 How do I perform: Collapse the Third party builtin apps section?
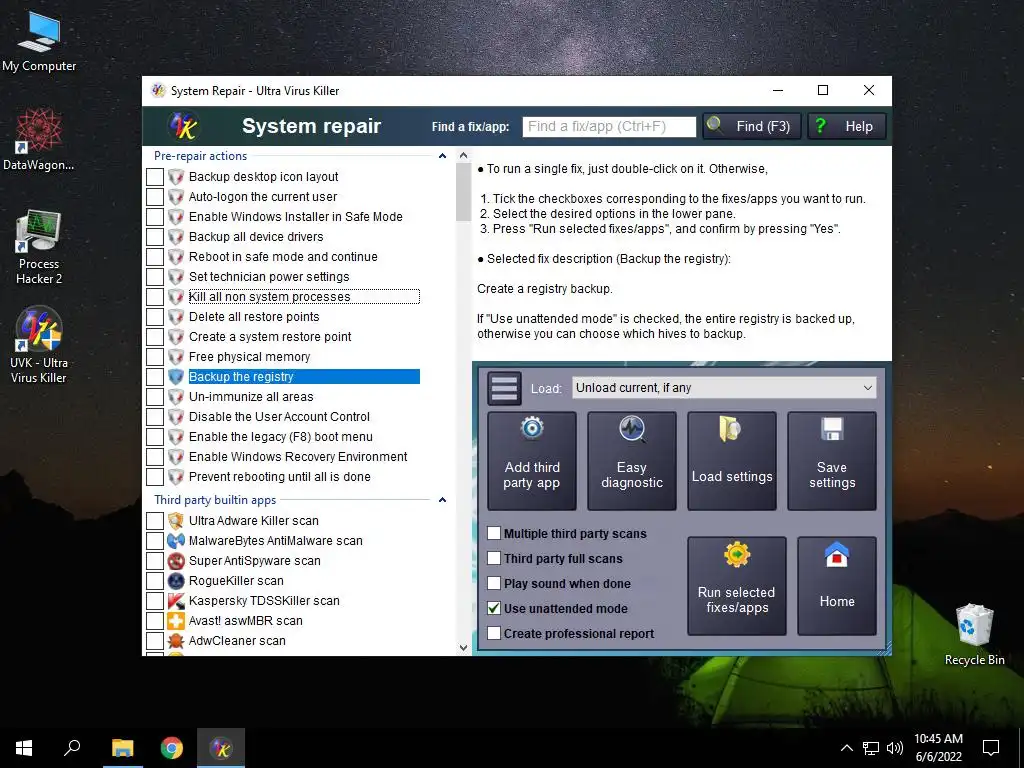(x=442, y=500)
